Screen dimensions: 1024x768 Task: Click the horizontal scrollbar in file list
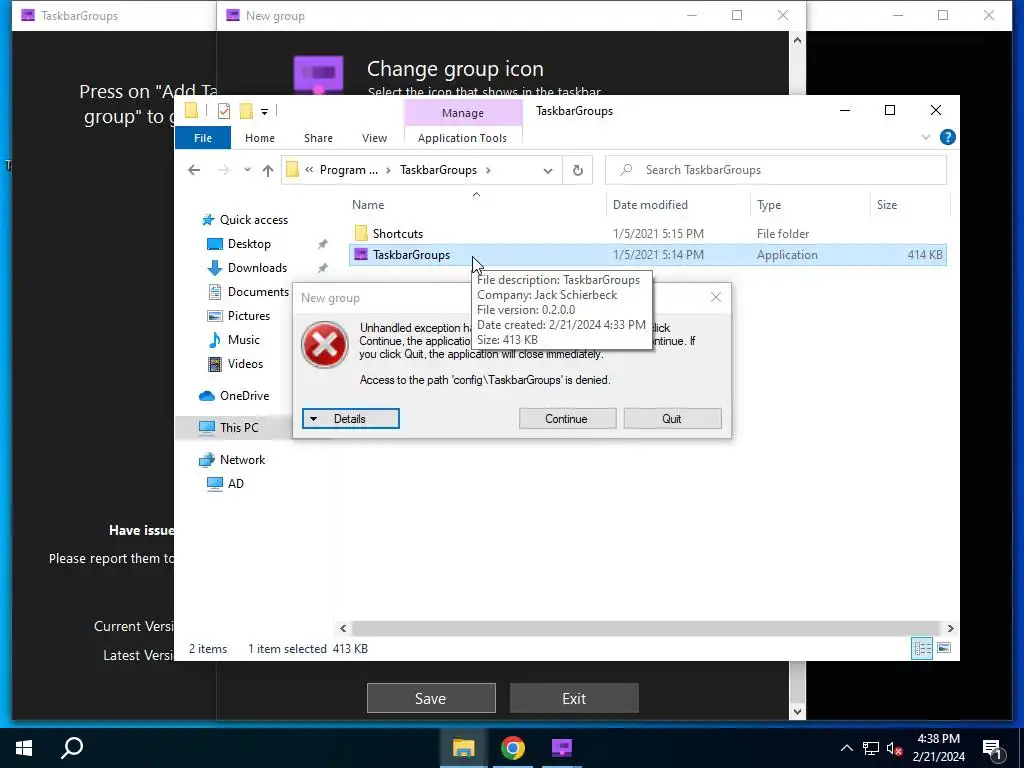pyautogui.click(x=647, y=628)
